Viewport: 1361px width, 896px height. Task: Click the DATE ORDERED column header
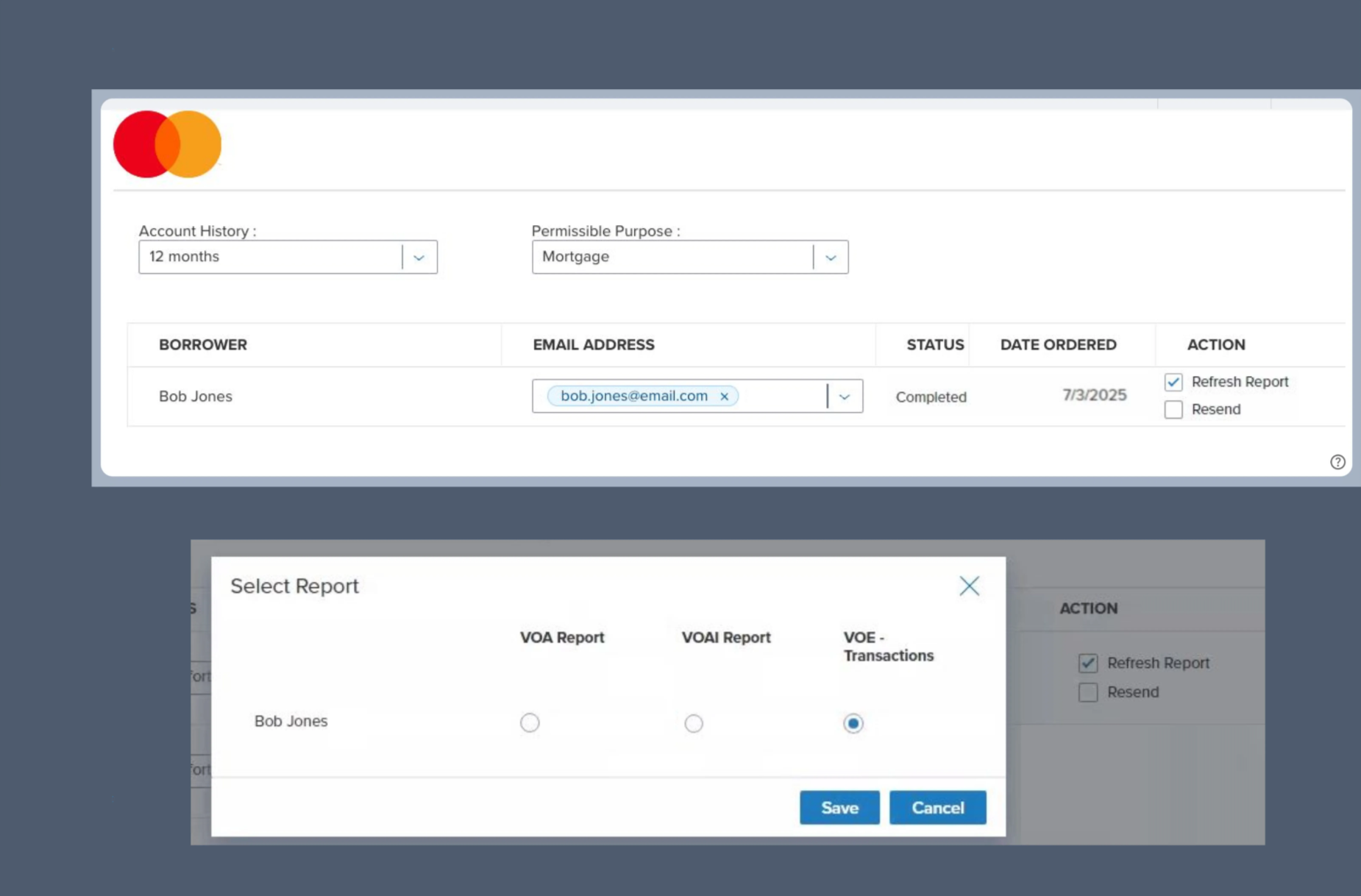[1059, 344]
